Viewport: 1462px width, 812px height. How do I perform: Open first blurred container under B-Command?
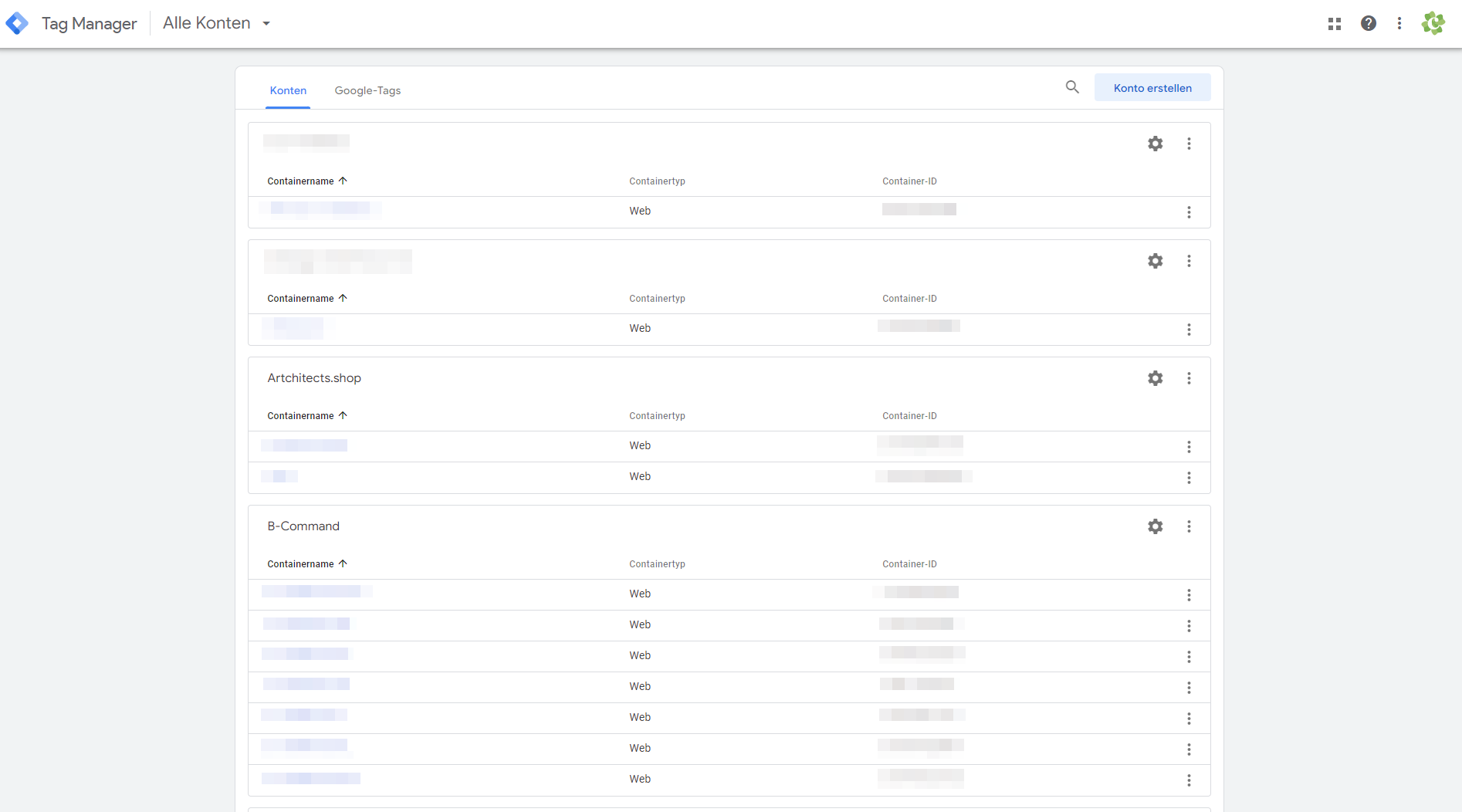pyautogui.click(x=316, y=592)
